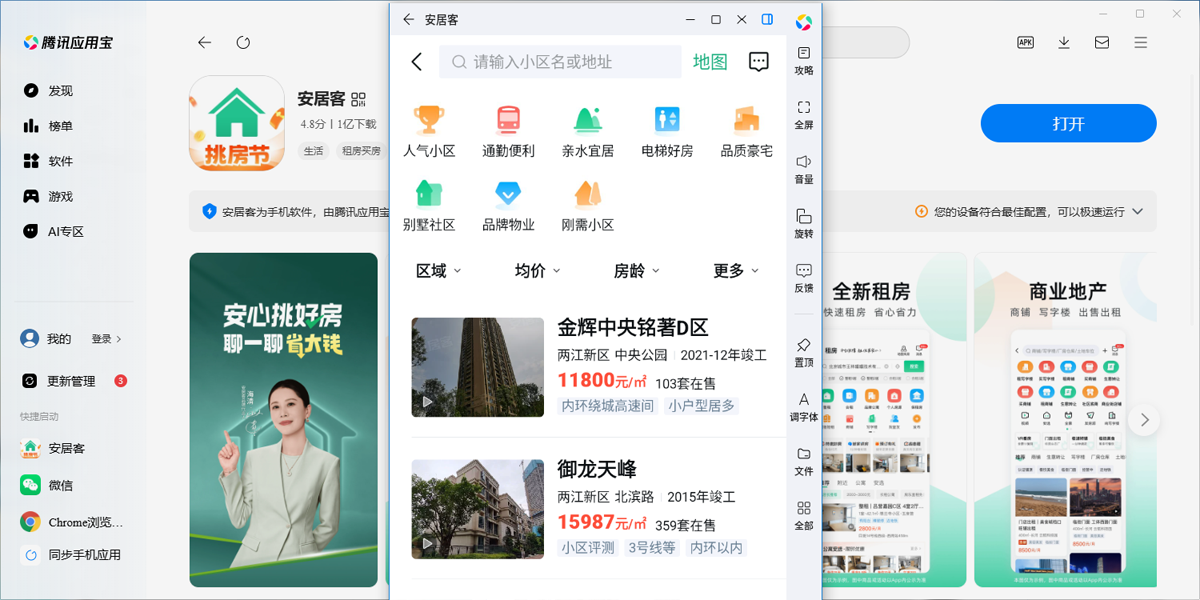Expand 登录 next to 我的

point(106,339)
